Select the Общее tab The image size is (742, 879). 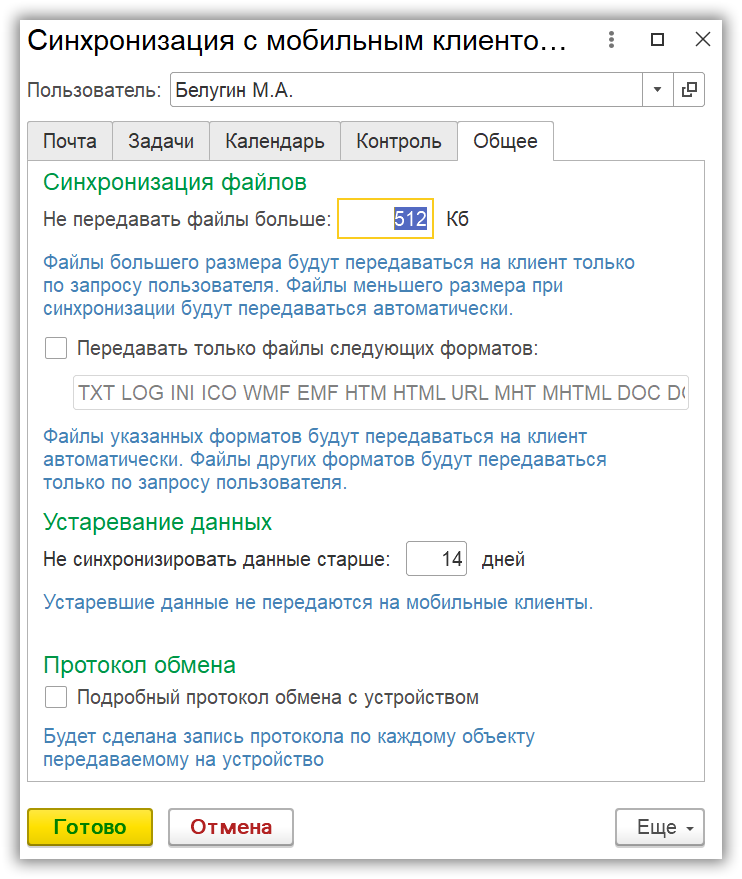[506, 141]
